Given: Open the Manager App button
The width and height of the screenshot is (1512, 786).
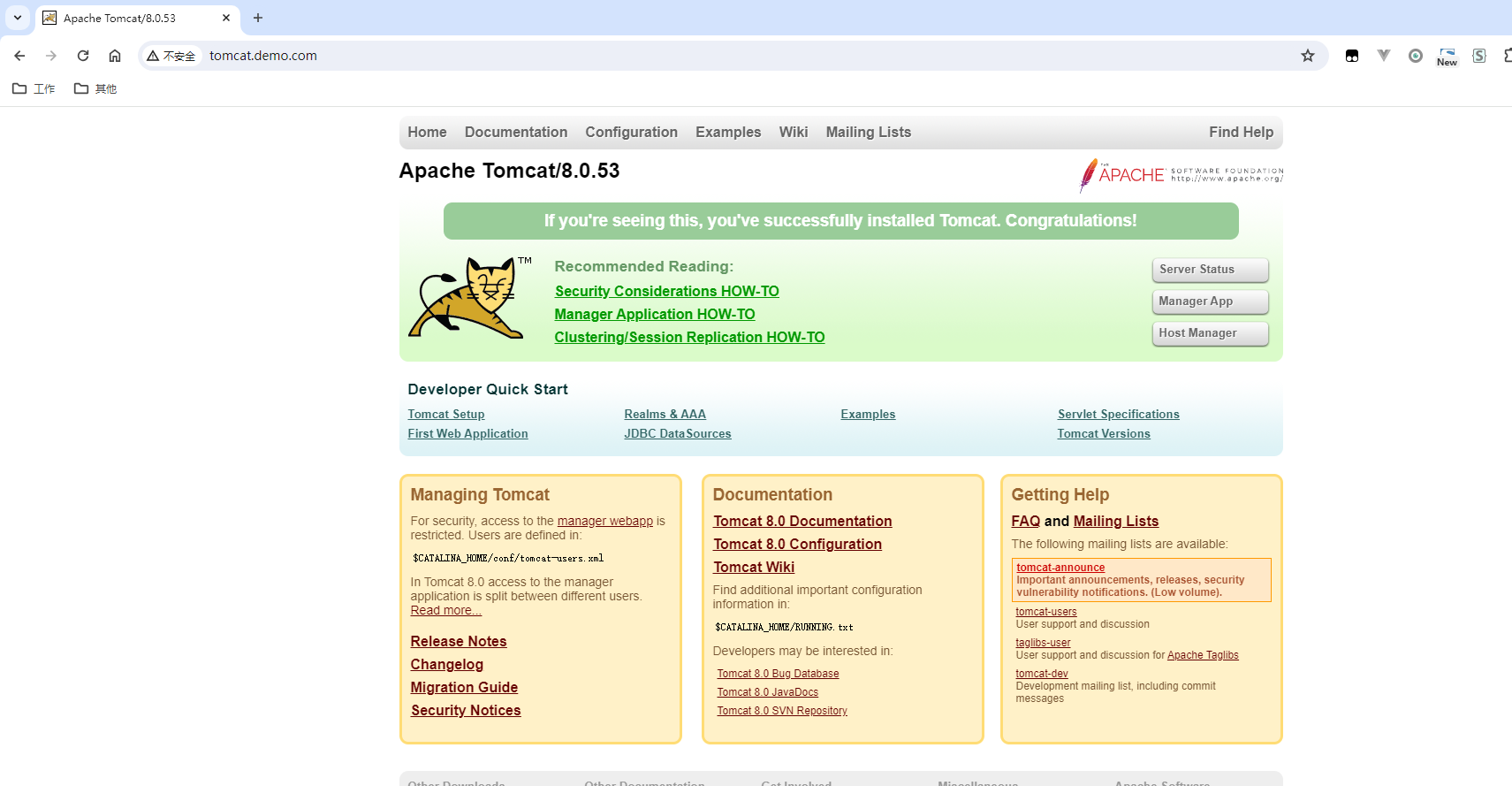Looking at the screenshot, I should click(1210, 301).
